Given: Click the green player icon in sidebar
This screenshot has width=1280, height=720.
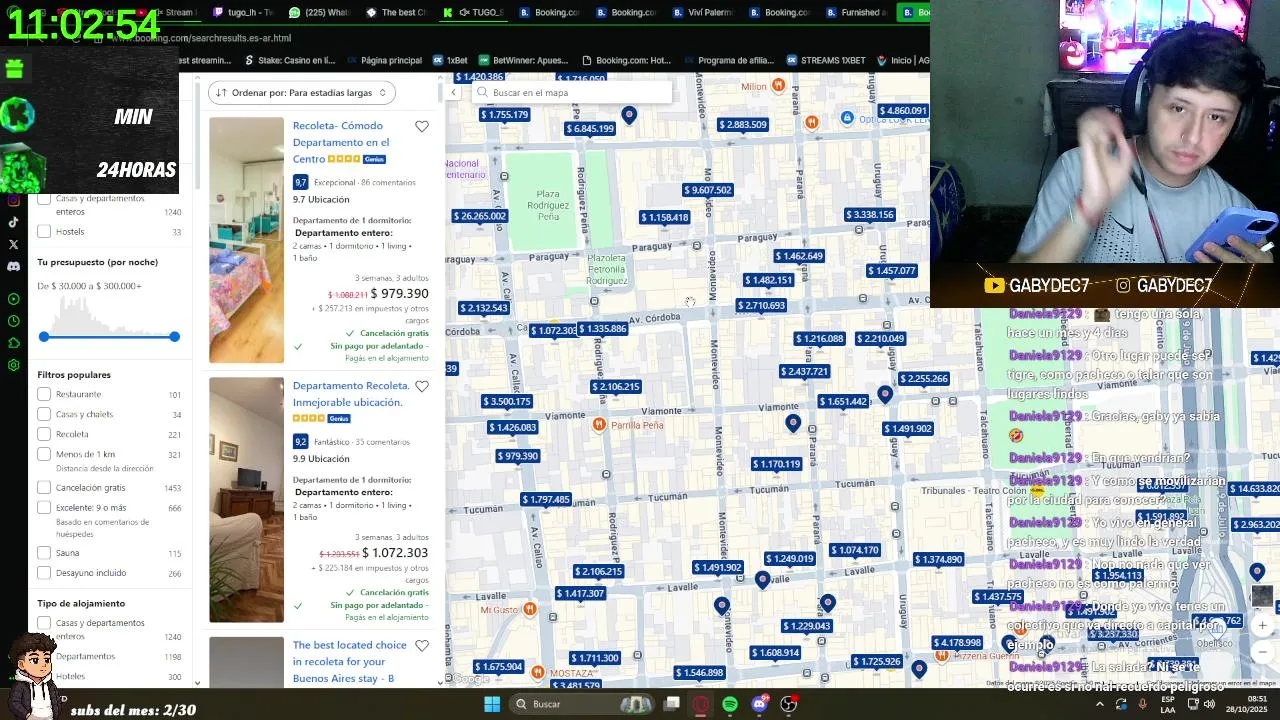Looking at the screenshot, I should [13, 299].
